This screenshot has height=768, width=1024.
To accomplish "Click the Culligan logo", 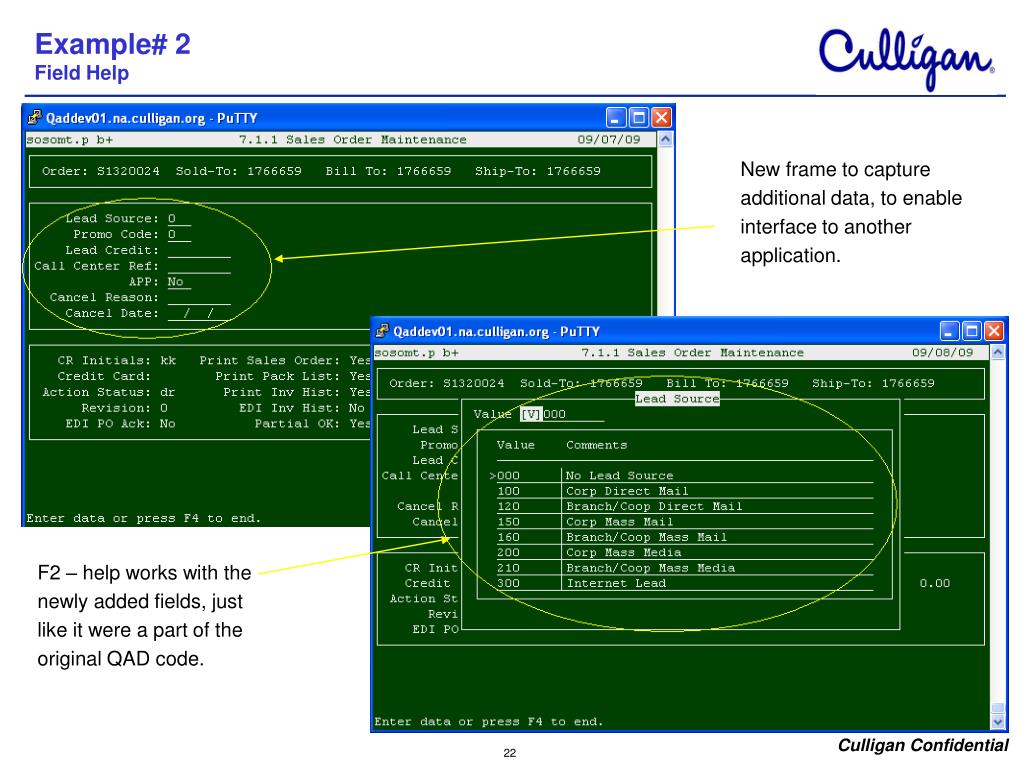I will point(906,59).
